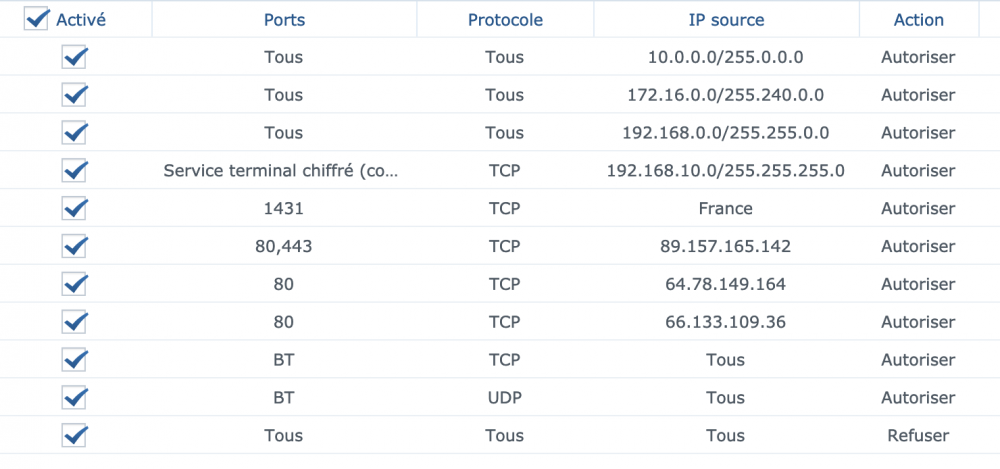The image size is (1000, 469).
Task: Select the Service terminal chiffré ports cell
Action: coord(284,171)
